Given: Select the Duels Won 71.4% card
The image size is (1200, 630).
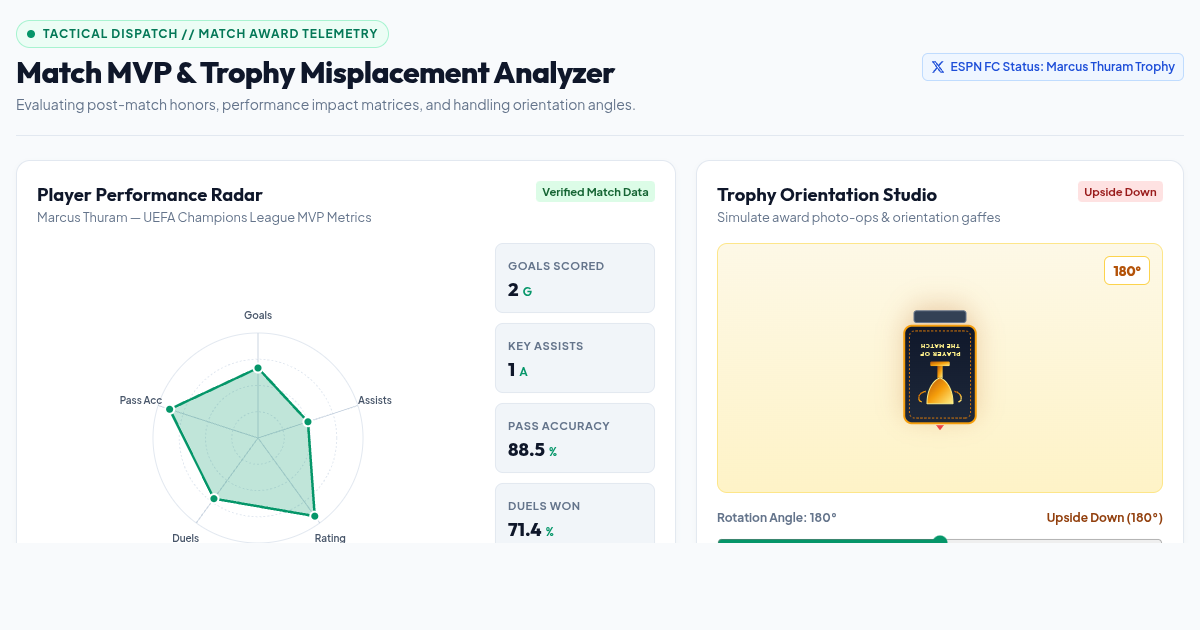Looking at the screenshot, I should pyautogui.click(x=575, y=513).
